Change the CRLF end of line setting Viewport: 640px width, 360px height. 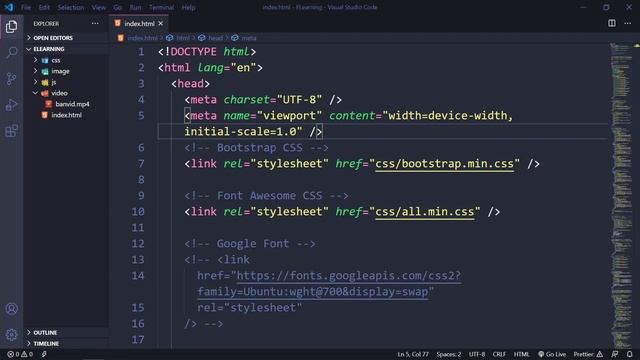coord(499,354)
